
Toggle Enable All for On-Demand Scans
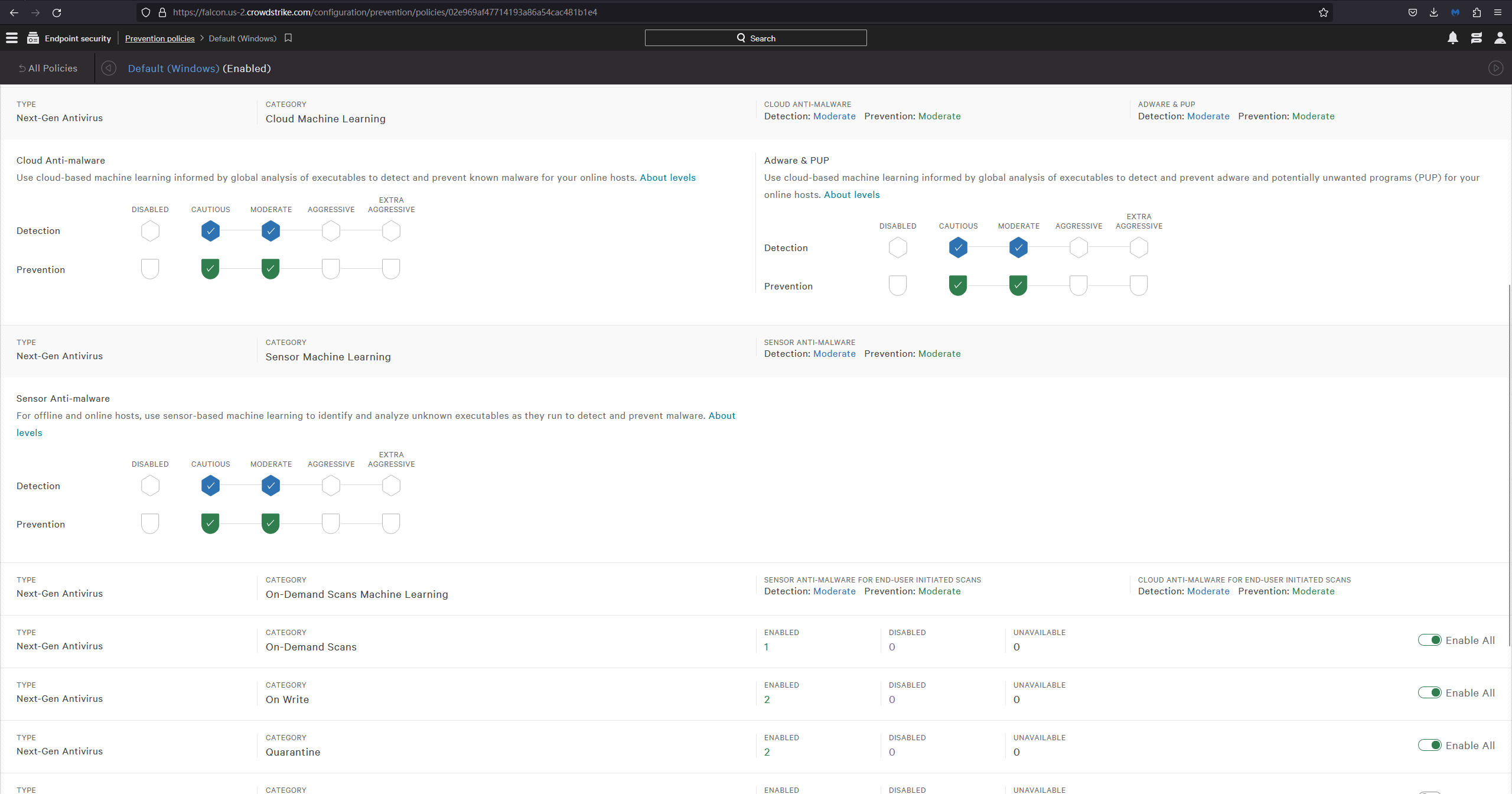coord(1430,640)
